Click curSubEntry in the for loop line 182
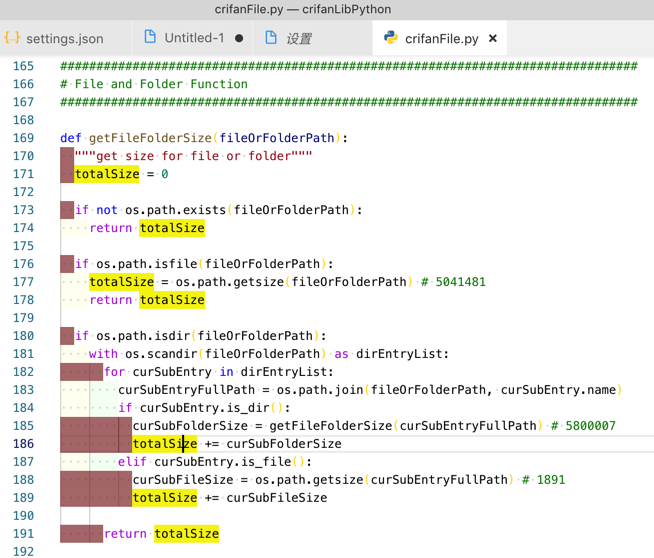Screen dimensions: 654x558 click(x=172, y=372)
